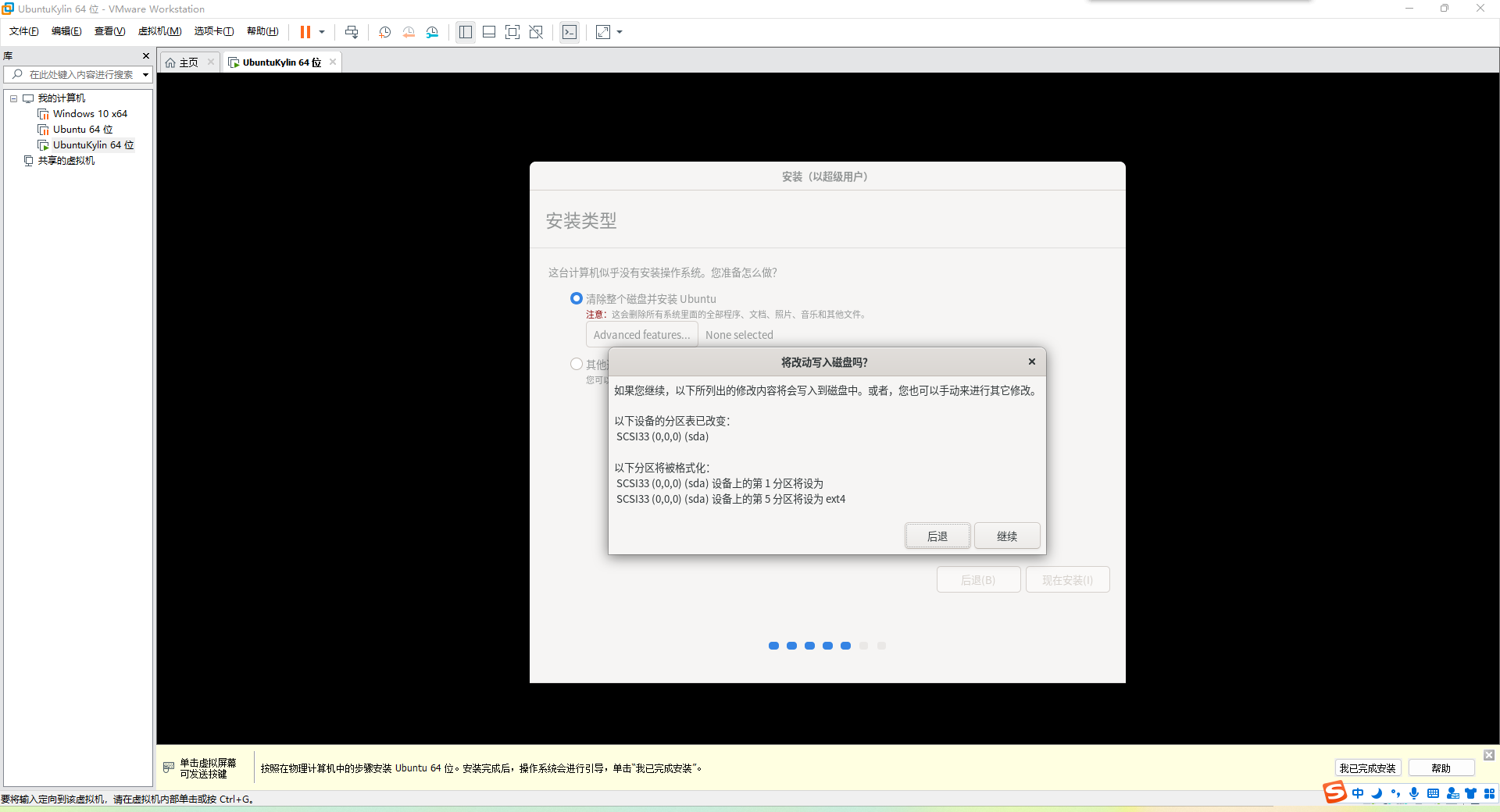Close the UbuntuKylin 64 位 tab
Image resolution: width=1500 pixels, height=812 pixels.
pyautogui.click(x=333, y=62)
